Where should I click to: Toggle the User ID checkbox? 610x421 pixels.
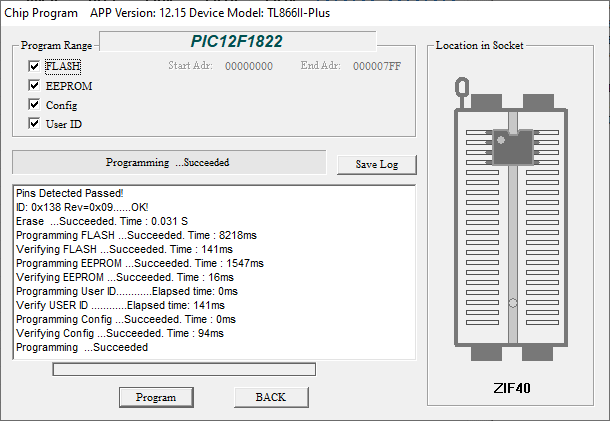(34, 124)
